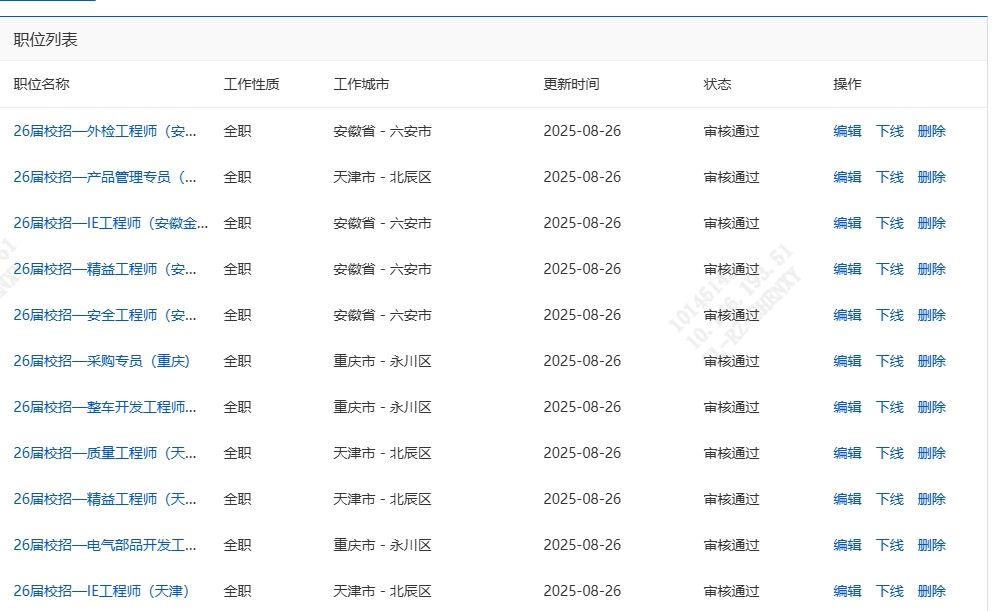The width and height of the screenshot is (992, 611).
Task: Open the 整车开发工程师 job posting
Action: [x=105, y=407]
